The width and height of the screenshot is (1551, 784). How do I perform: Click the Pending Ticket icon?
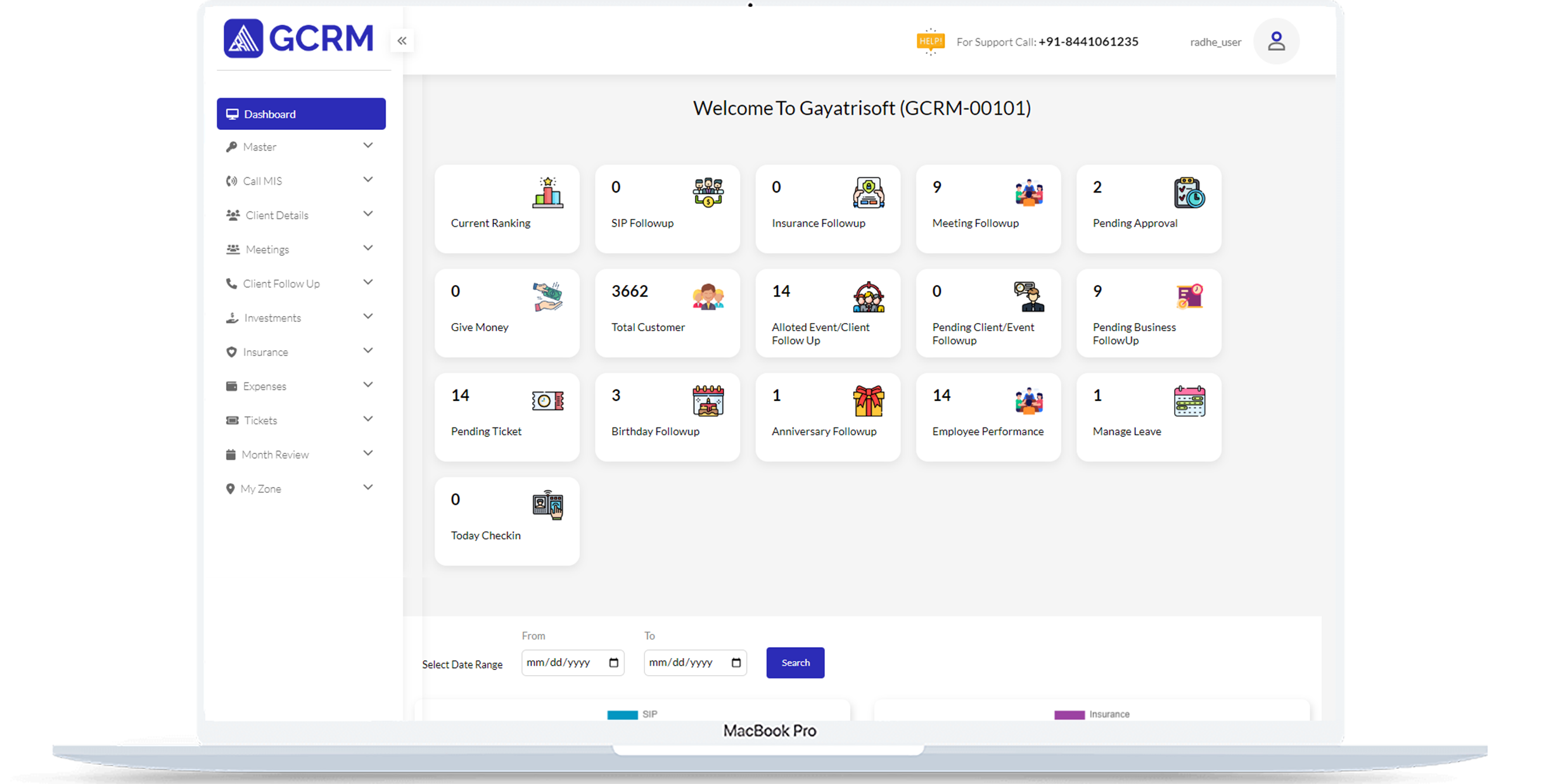coord(547,401)
